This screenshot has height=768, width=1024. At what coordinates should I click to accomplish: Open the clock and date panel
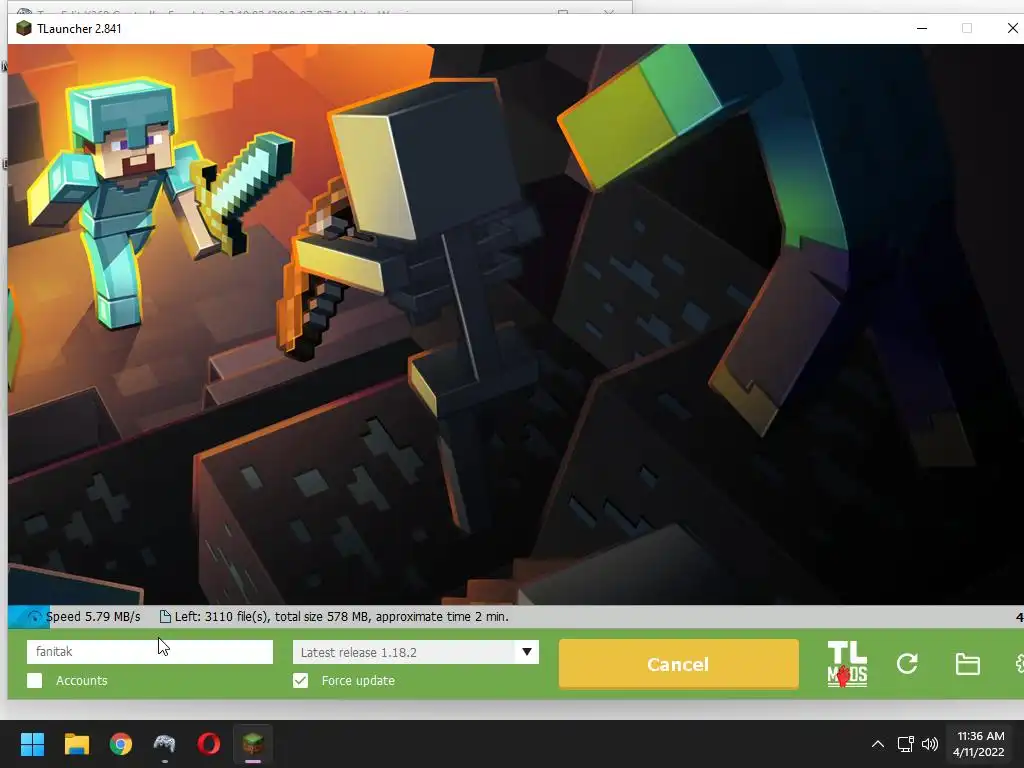click(980, 744)
